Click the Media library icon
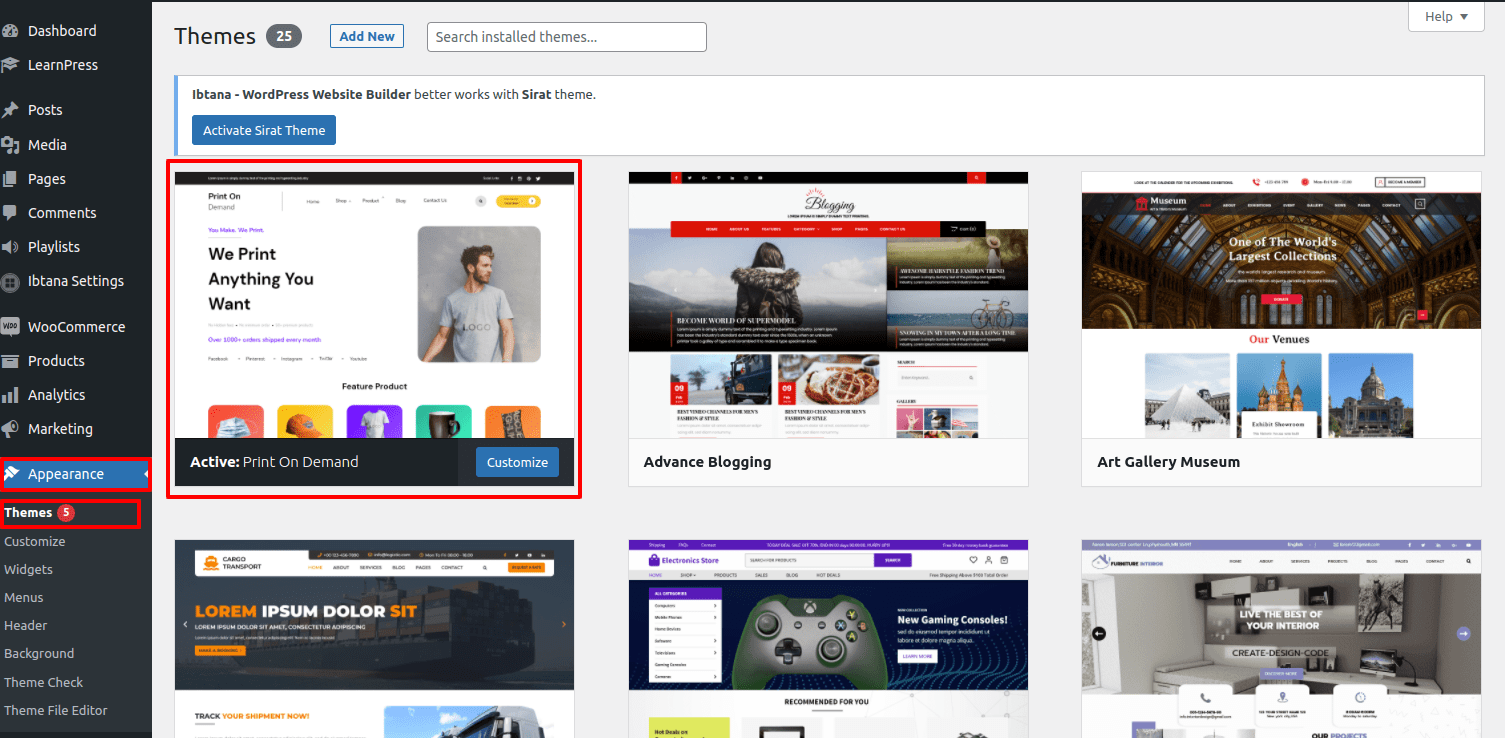 [x=10, y=145]
